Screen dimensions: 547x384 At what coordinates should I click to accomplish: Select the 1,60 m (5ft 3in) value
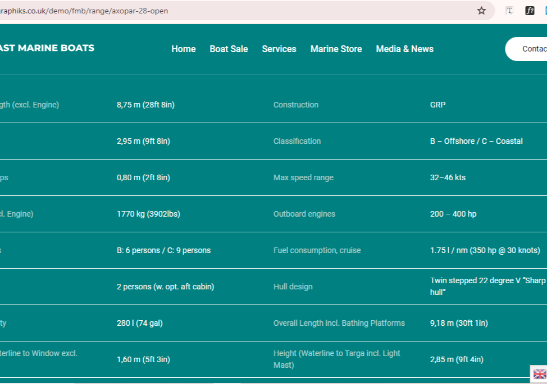pyautogui.click(x=143, y=360)
